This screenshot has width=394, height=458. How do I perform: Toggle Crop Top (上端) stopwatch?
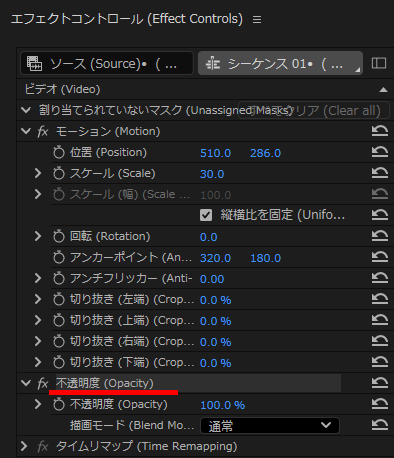tap(59, 320)
